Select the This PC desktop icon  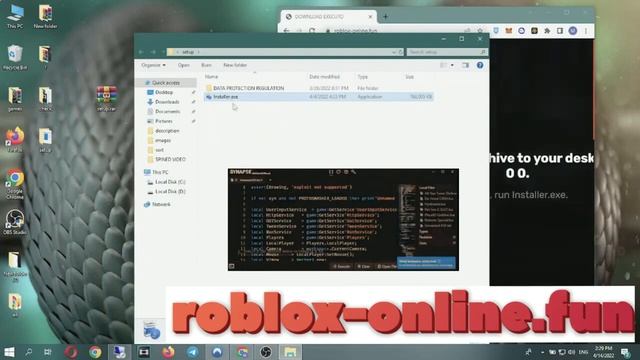[x=15, y=16]
